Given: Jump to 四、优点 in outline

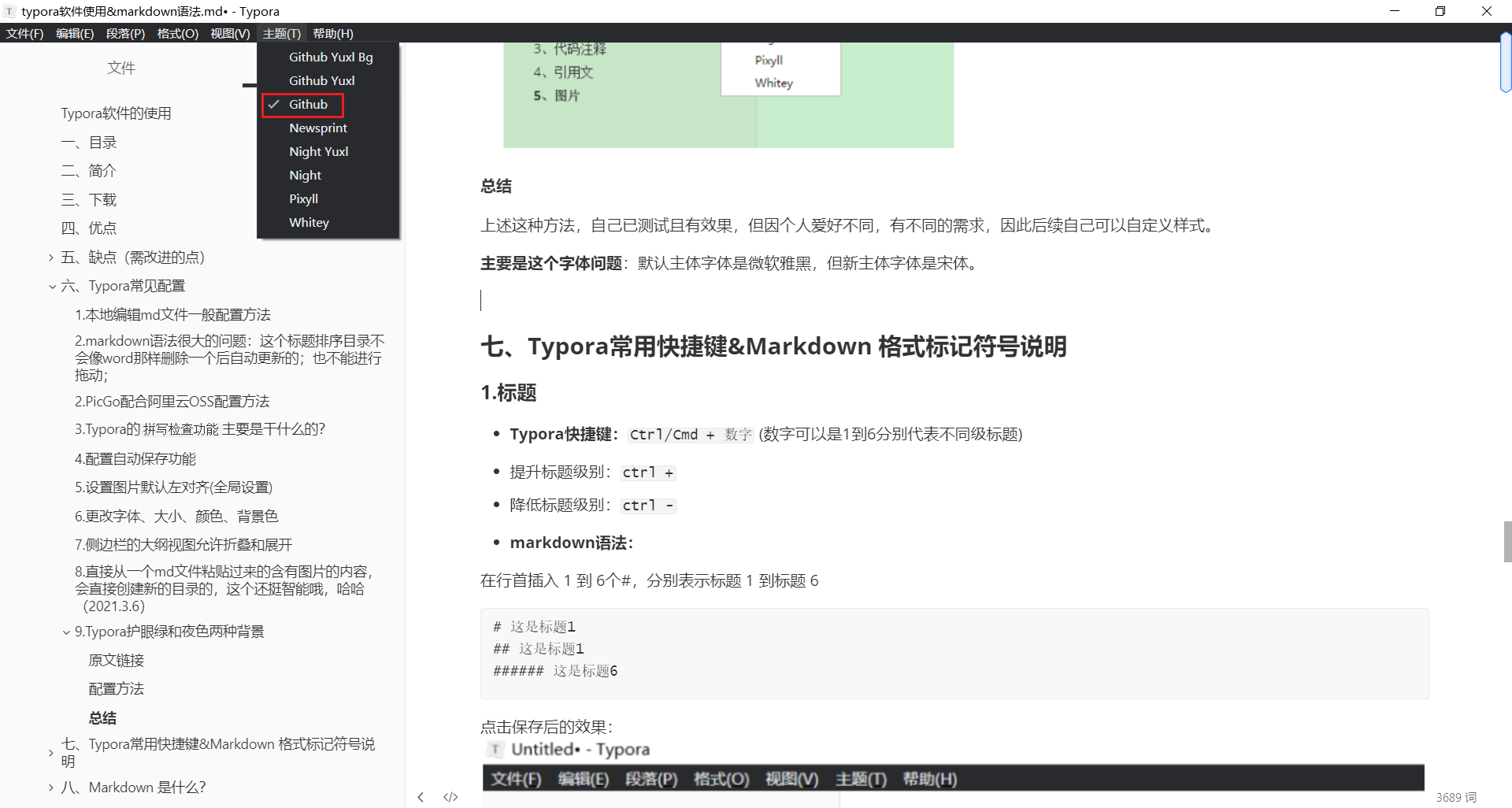Looking at the screenshot, I should click(89, 228).
